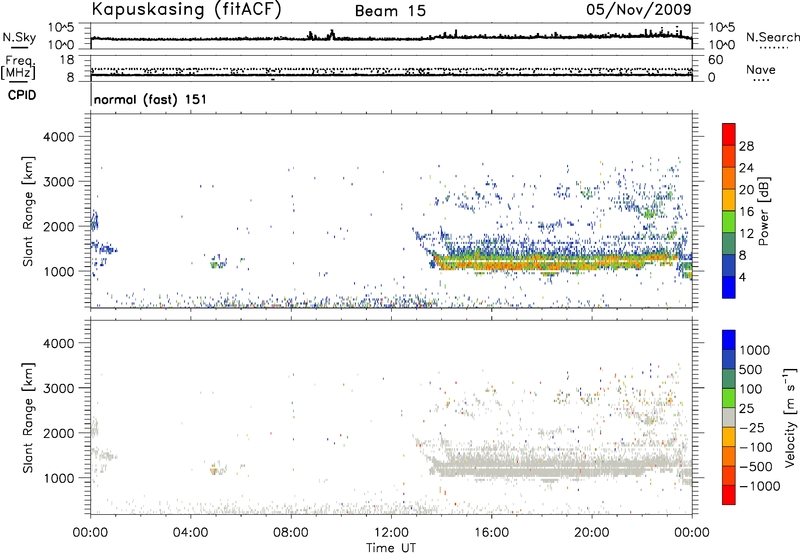The width and height of the screenshot is (800, 554).
Task: Click the 'CPID' row label
Action: pyautogui.click(x=22, y=95)
